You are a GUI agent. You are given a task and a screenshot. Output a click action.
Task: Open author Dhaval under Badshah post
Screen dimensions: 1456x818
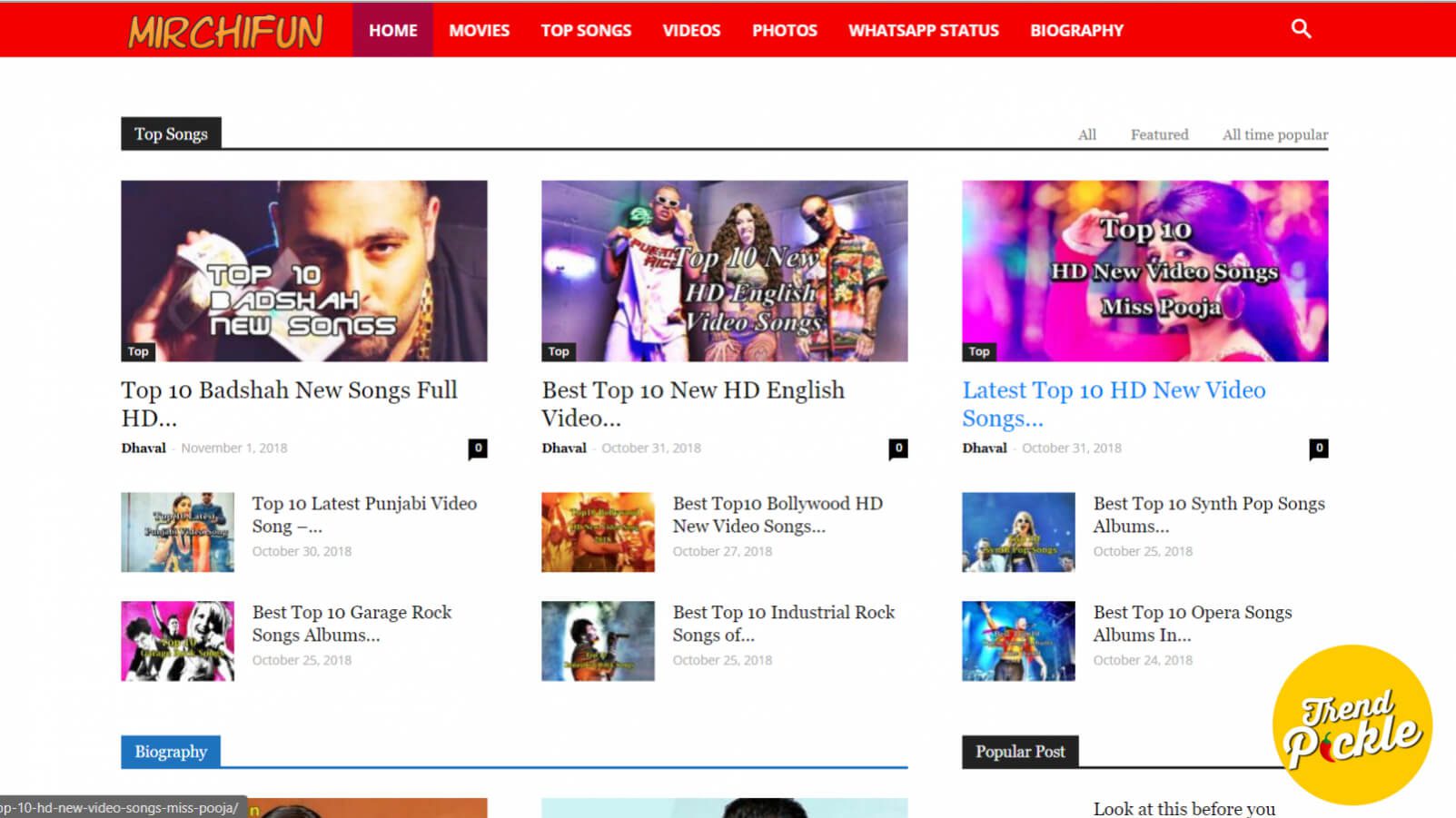(144, 448)
